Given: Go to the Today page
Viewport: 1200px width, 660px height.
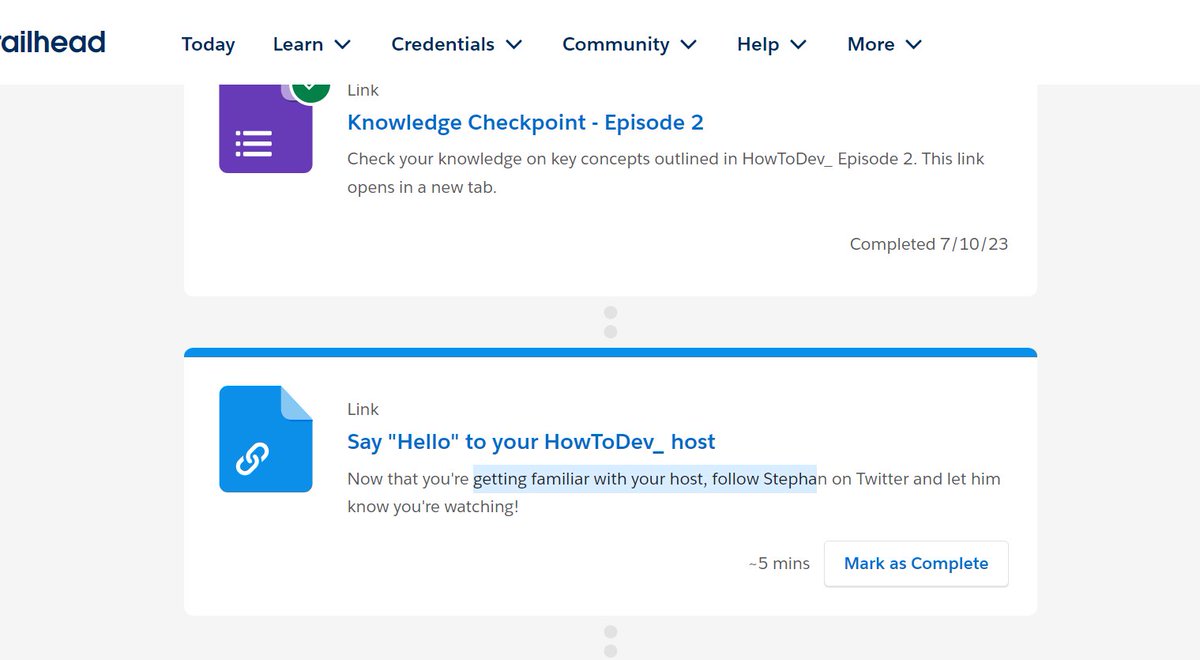Looking at the screenshot, I should 208,44.
